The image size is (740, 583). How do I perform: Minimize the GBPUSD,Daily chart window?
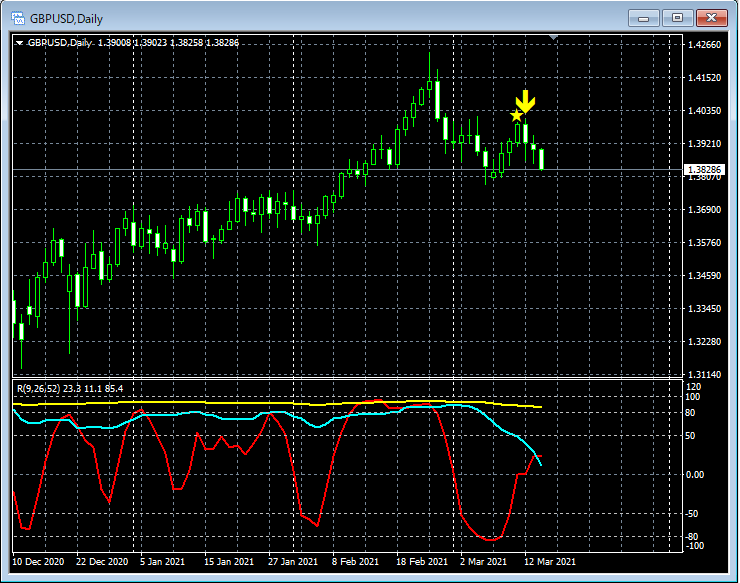pos(643,18)
